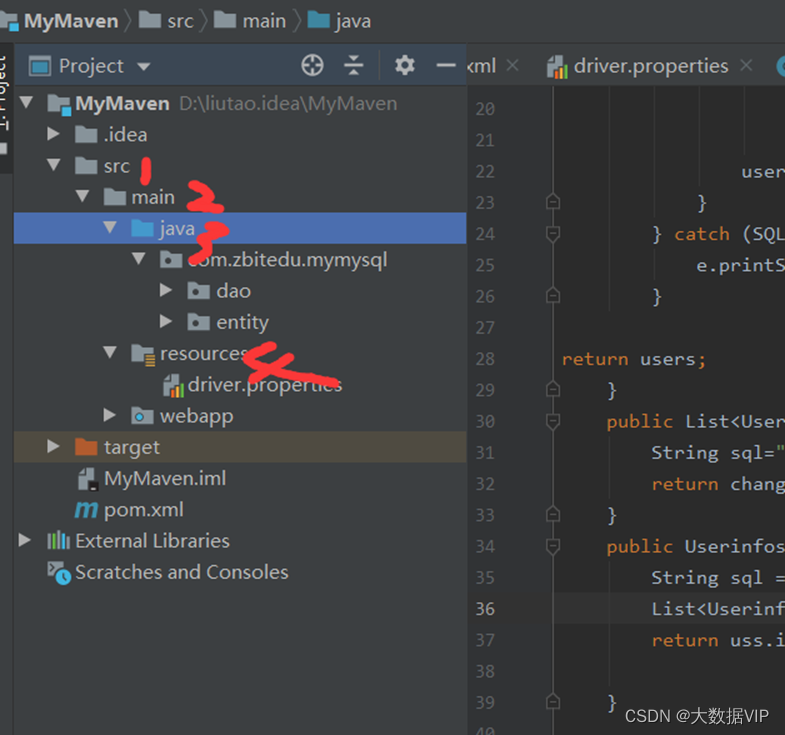785x735 pixels.
Task: Click line number 36 in the gutter
Action: (x=485, y=608)
